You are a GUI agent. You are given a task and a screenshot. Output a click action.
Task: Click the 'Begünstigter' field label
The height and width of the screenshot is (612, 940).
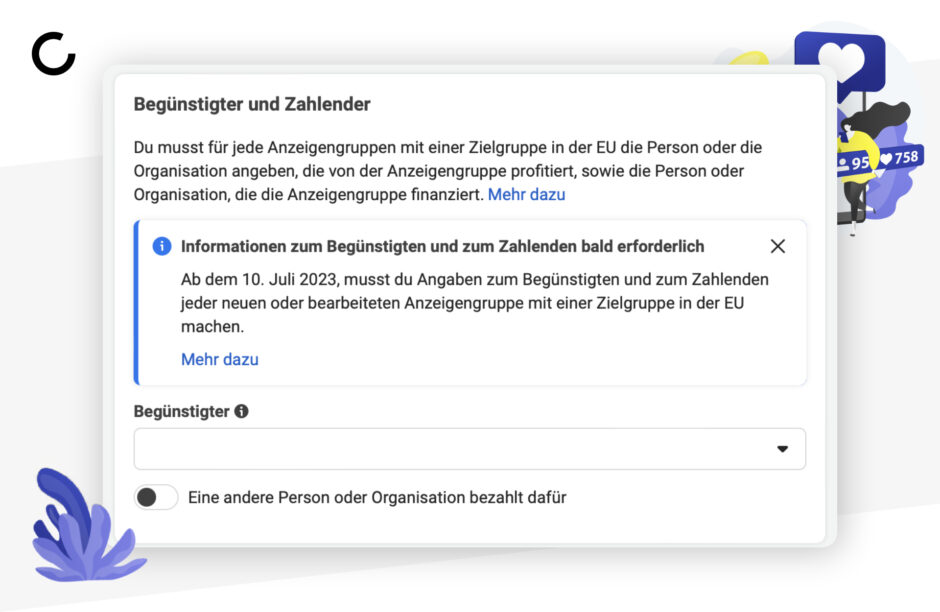coord(182,411)
